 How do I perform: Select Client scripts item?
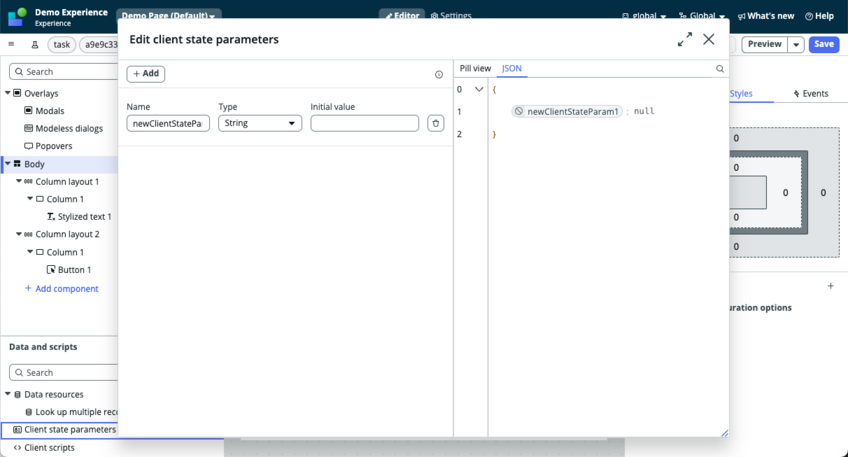[x=49, y=448]
